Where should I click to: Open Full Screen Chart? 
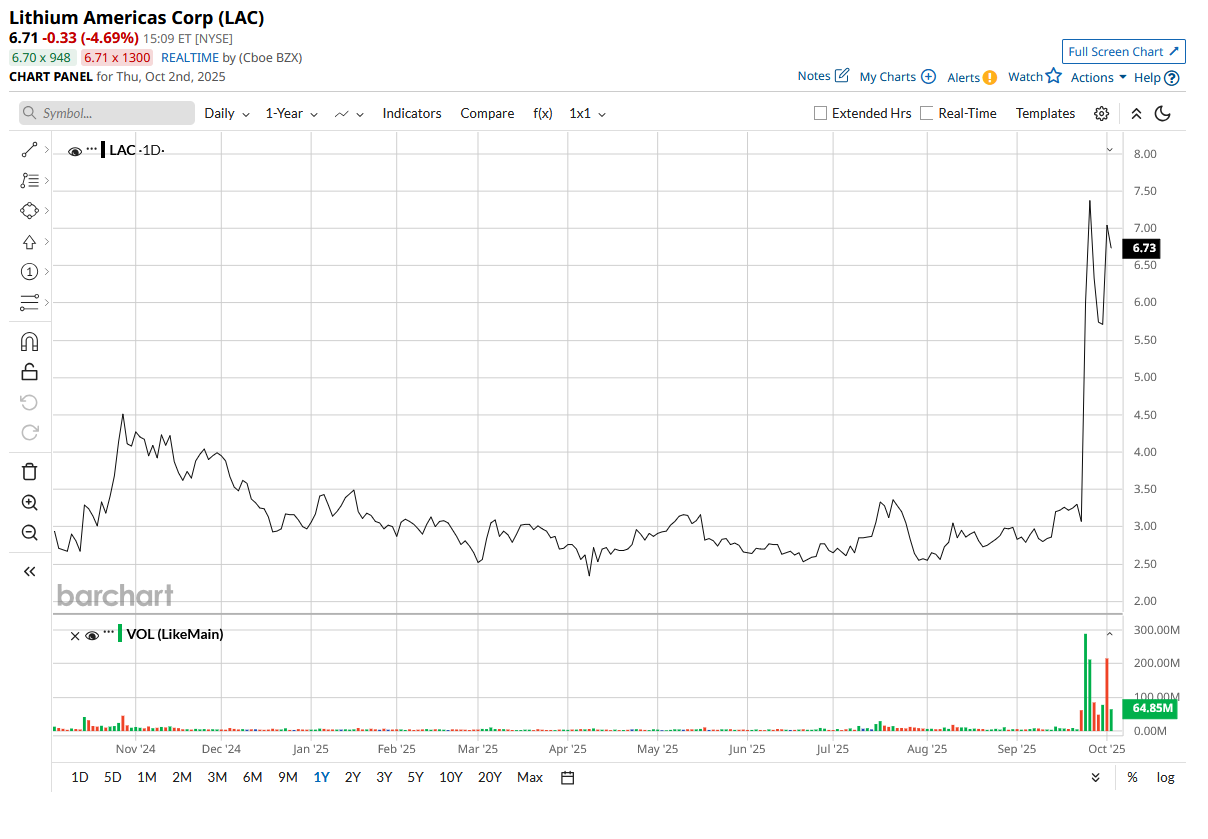(1124, 52)
